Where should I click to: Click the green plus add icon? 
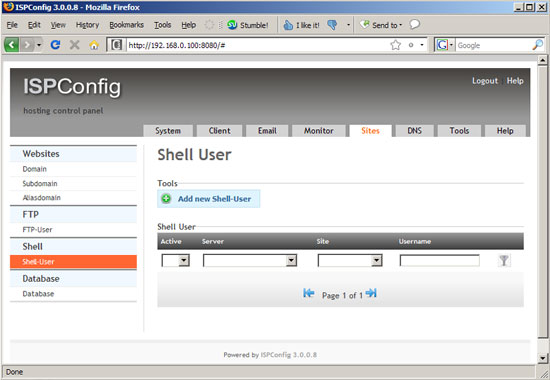pos(166,199)
